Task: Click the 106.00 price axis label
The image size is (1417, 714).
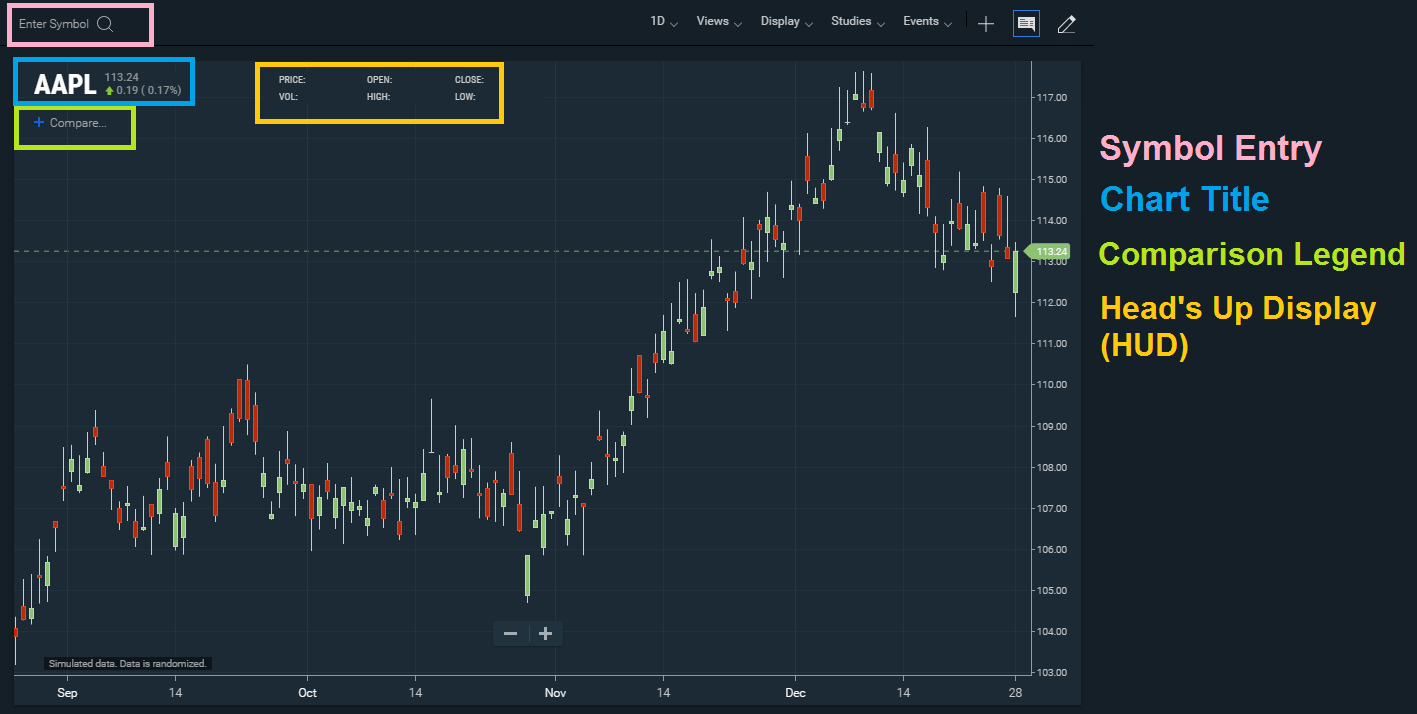Action: coord(1052,549)
